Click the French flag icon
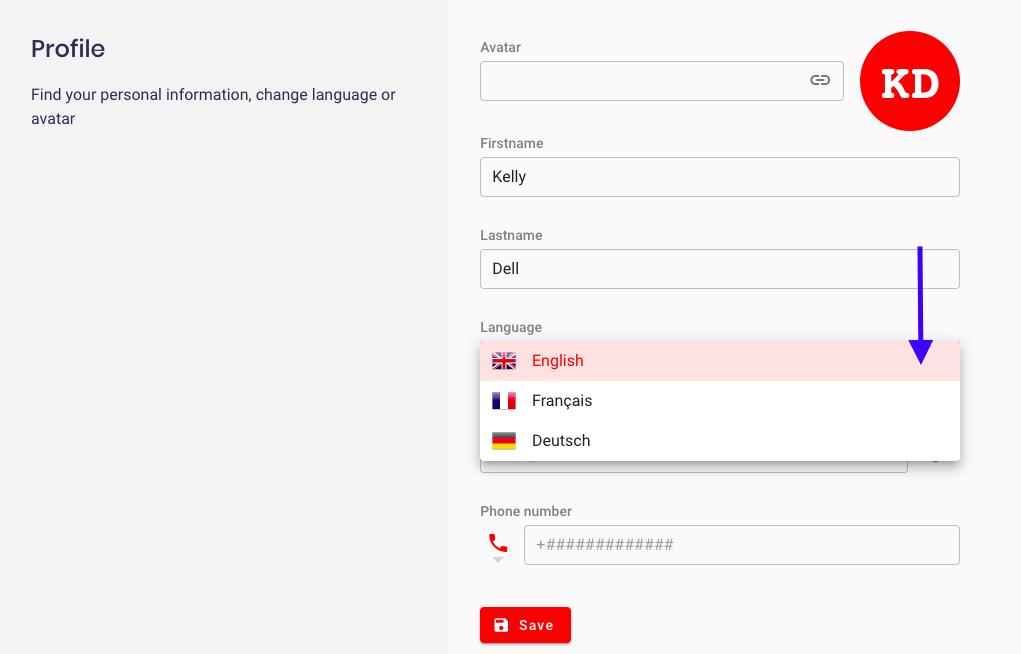This screenshot has width=1021, height=654. (x=504, y=401)
